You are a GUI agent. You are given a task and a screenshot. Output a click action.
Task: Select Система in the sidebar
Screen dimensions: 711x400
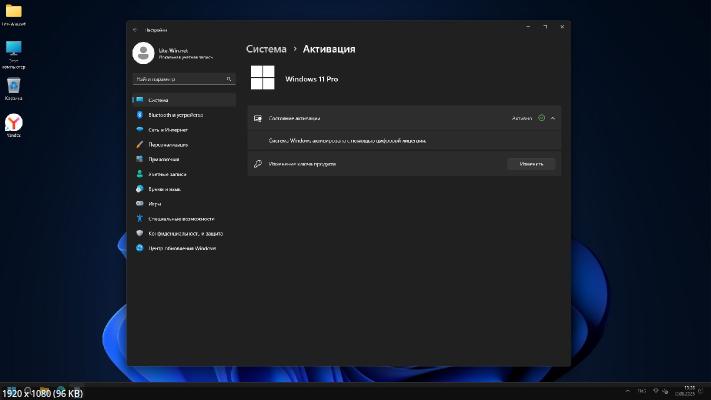(x=158, y=100)
